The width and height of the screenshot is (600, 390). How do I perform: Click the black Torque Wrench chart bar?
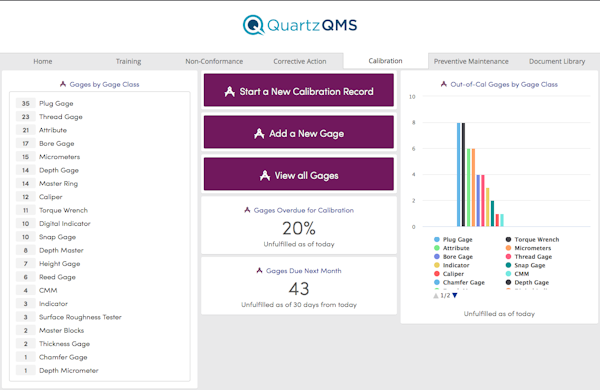tap(463, 175)
